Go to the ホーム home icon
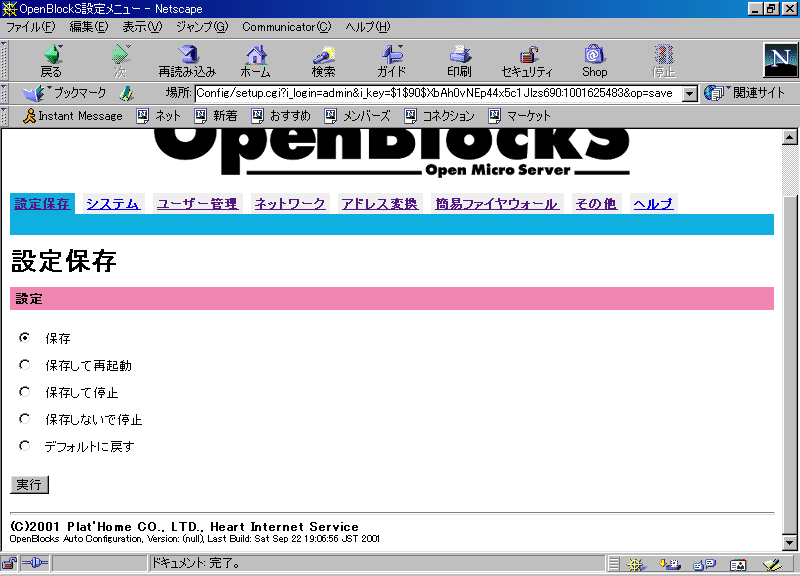The image size is (800, 576). click(x=255, y=61)
